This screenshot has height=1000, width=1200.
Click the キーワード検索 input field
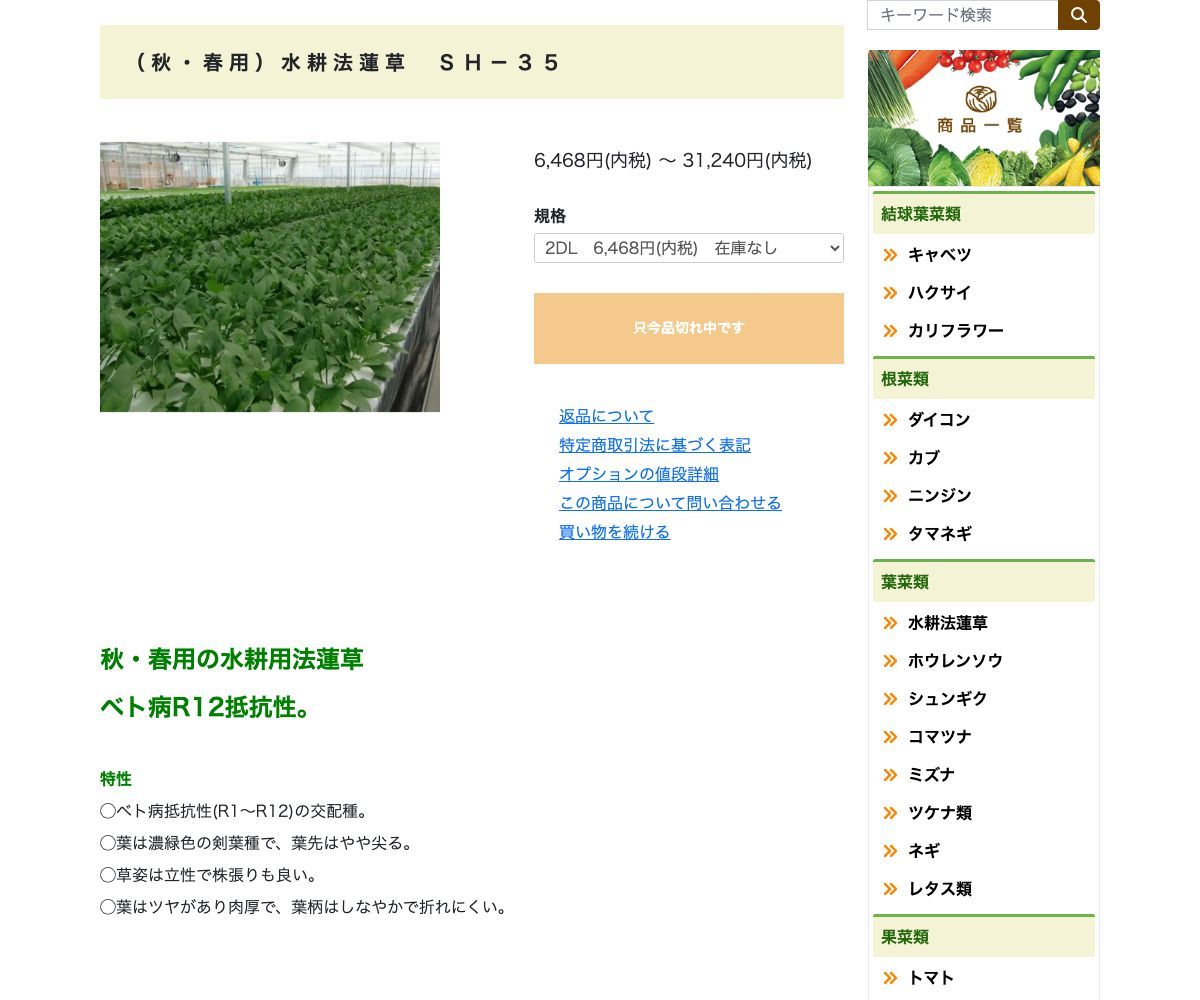960,15
